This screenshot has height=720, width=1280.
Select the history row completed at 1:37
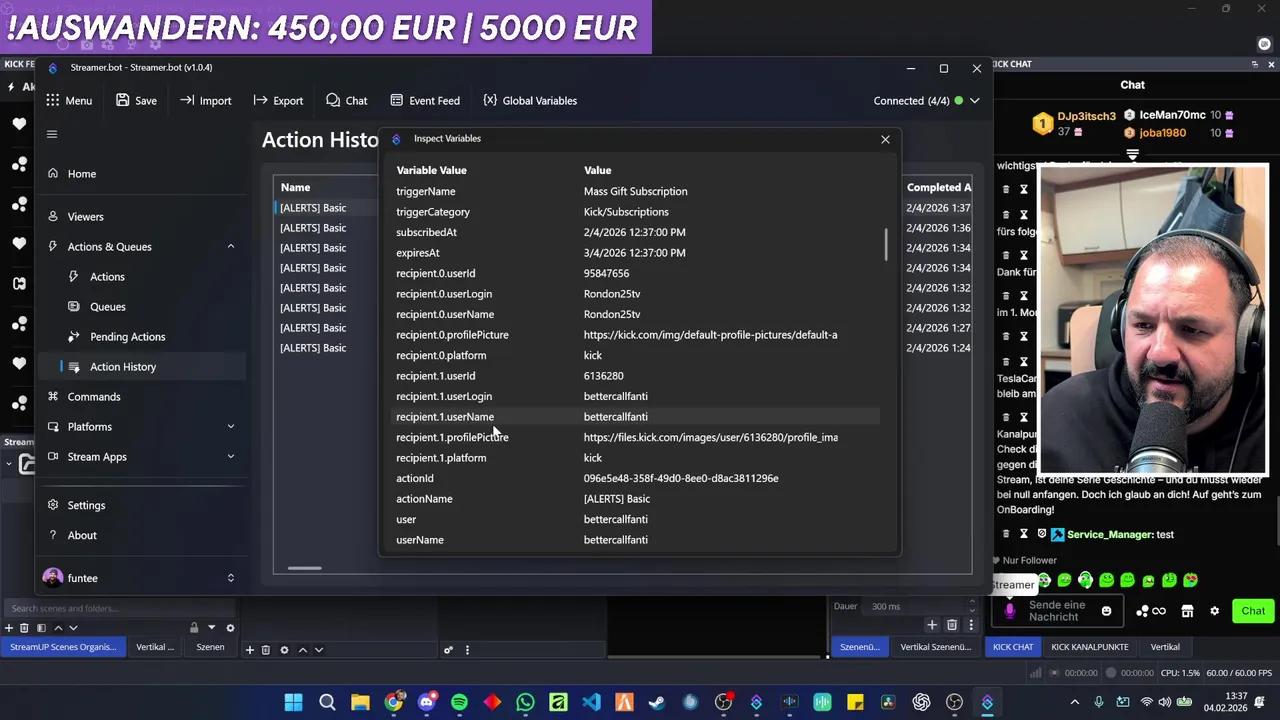(x=624, y=208)
